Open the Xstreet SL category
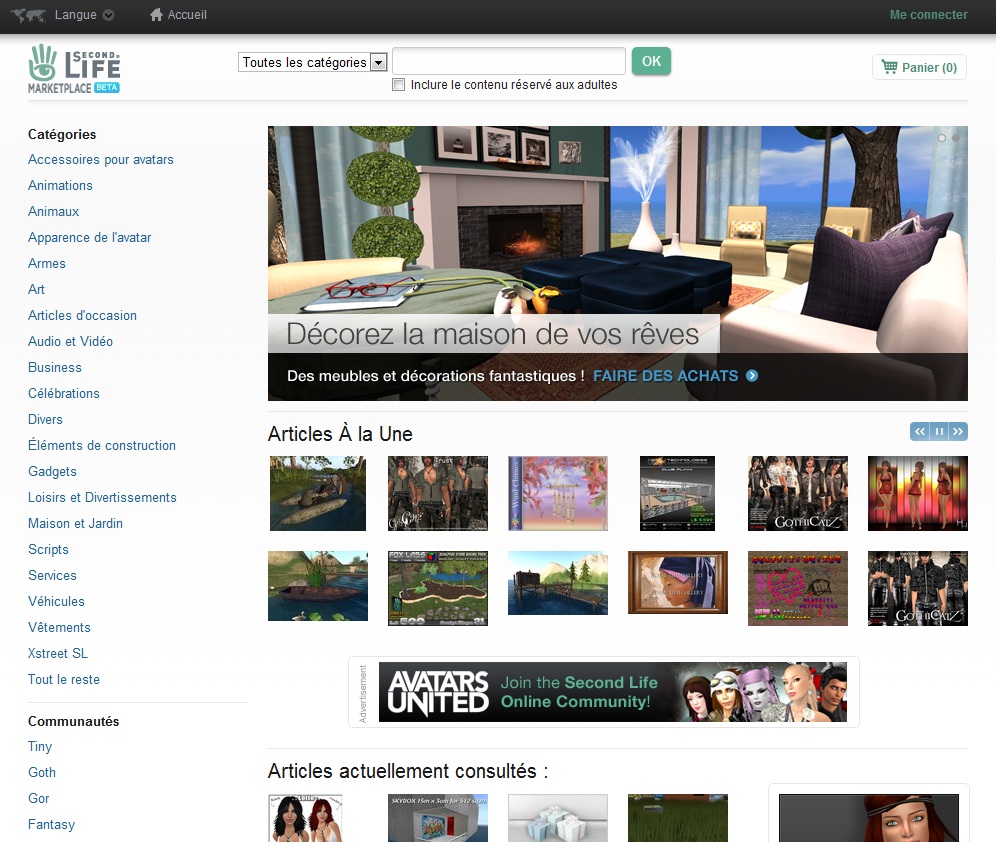This screenshot has height=842, width=996. point(58,653)
